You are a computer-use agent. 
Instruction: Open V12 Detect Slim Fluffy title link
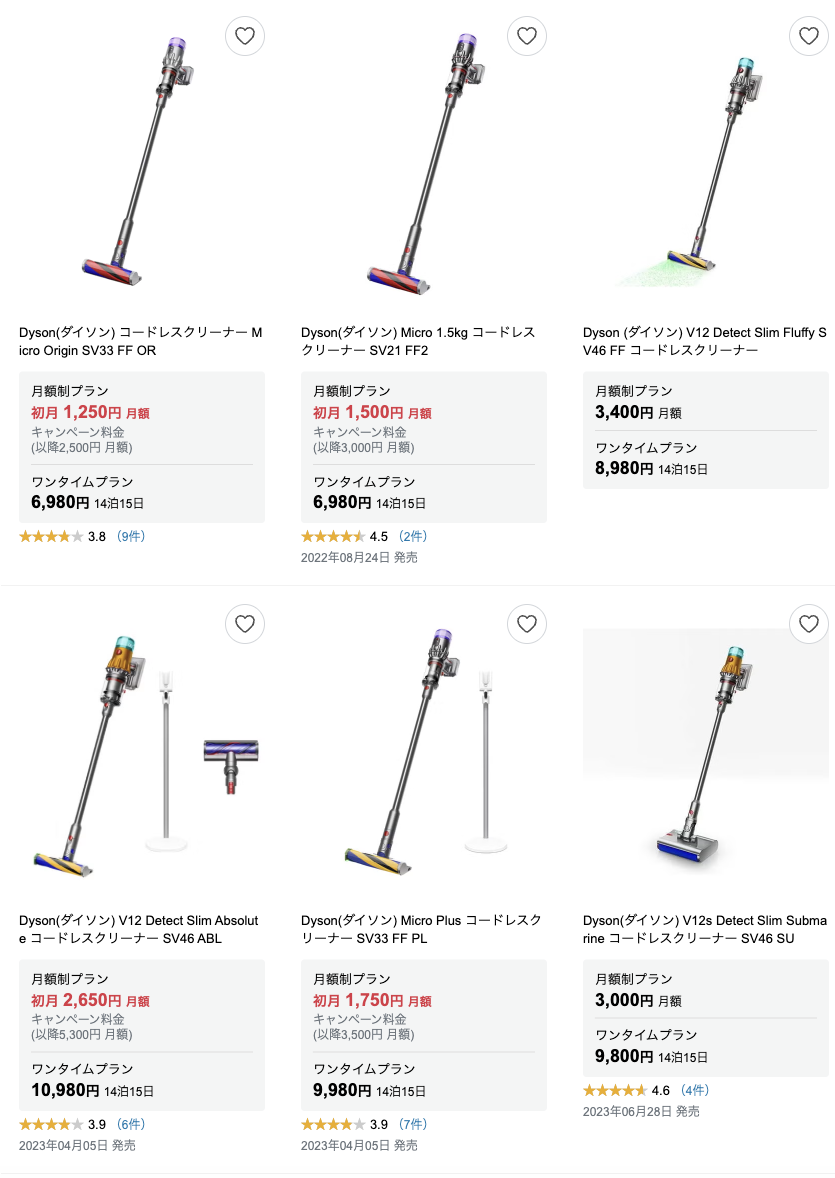704,342
